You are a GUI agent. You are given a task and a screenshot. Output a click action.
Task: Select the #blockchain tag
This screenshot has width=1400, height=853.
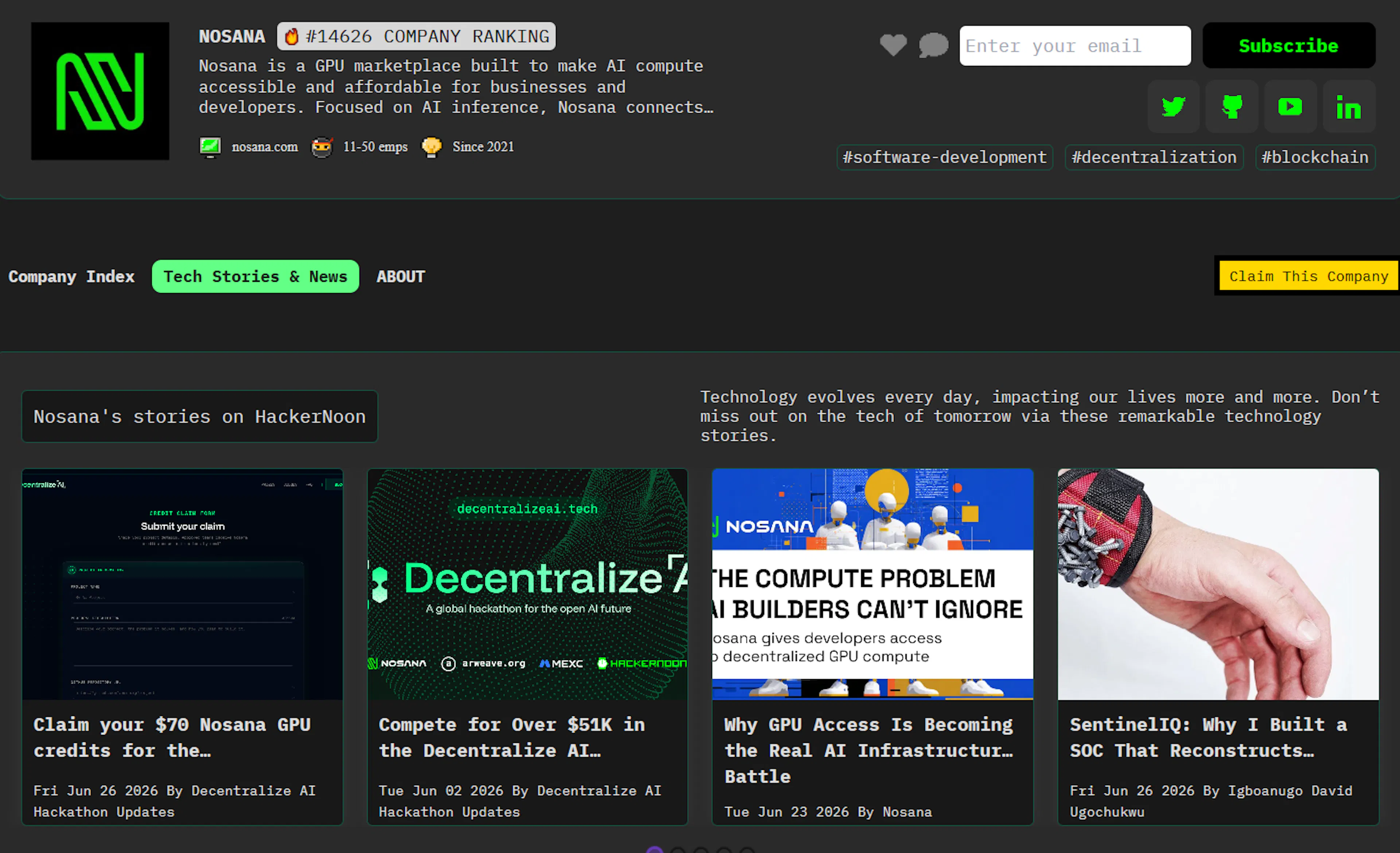point(1315,157)
